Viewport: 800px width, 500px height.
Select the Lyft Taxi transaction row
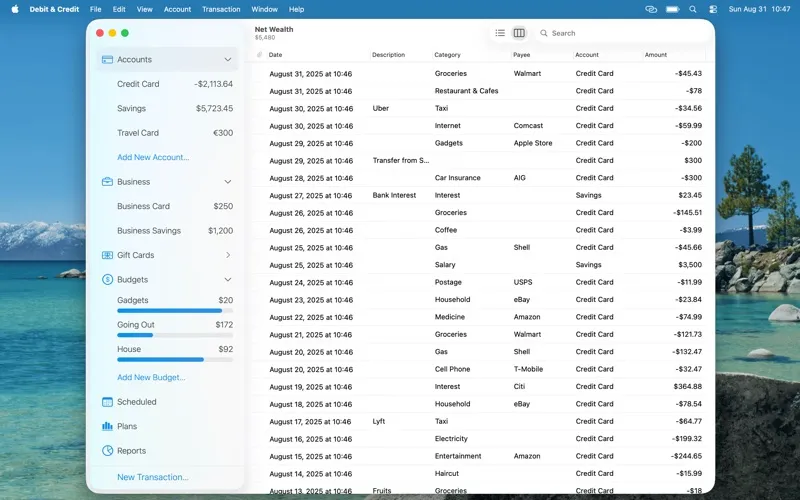[x=480, y=421]
